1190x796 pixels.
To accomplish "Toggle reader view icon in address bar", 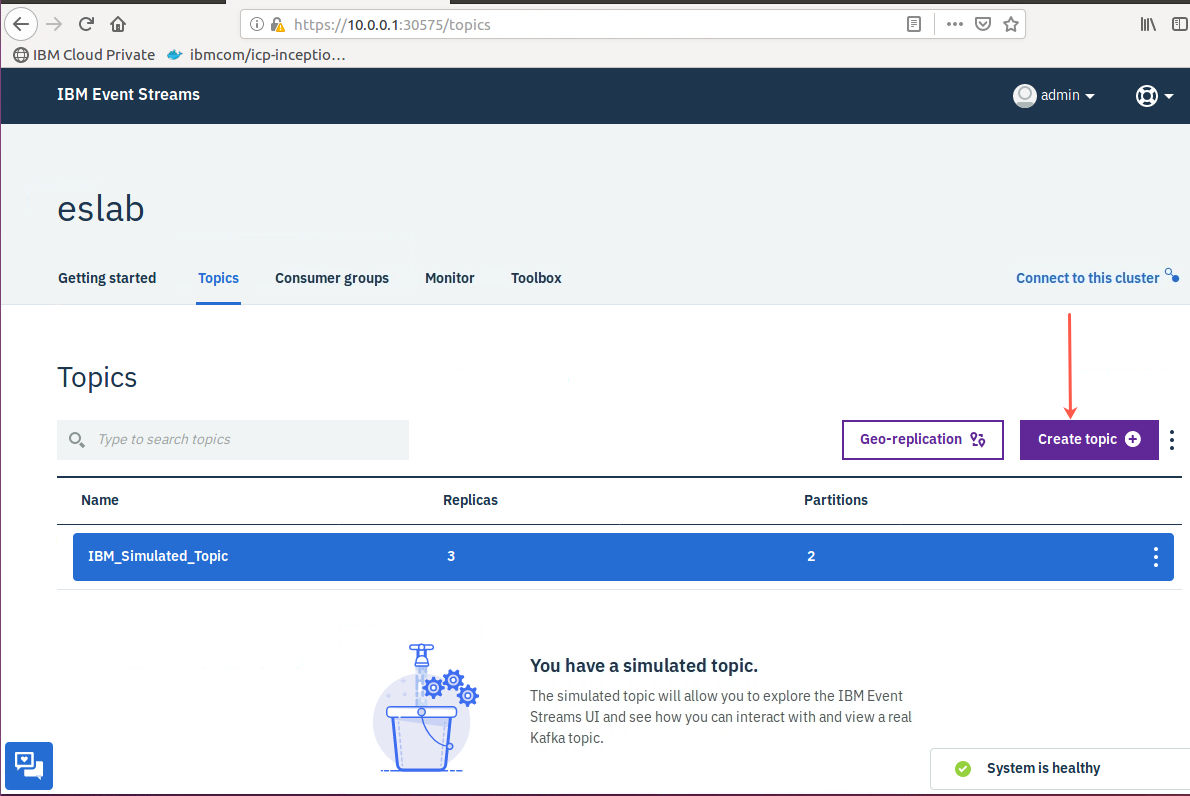I will (x=914, y=24).
